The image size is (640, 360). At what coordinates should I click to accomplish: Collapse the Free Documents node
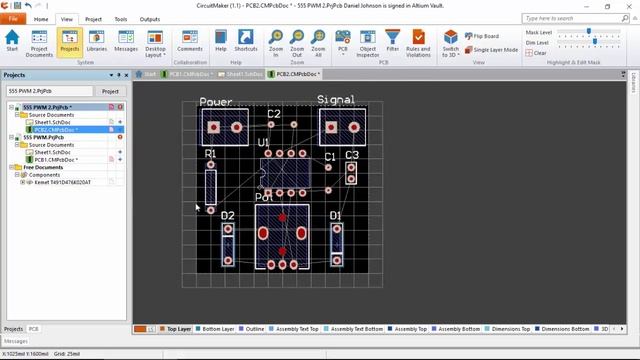(x=11, y=167)
